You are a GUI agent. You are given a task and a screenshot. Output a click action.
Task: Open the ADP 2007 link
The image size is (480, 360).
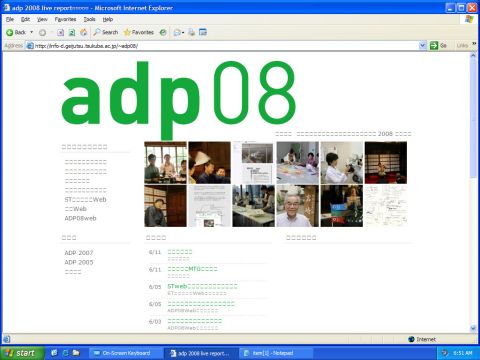(79, 253)
